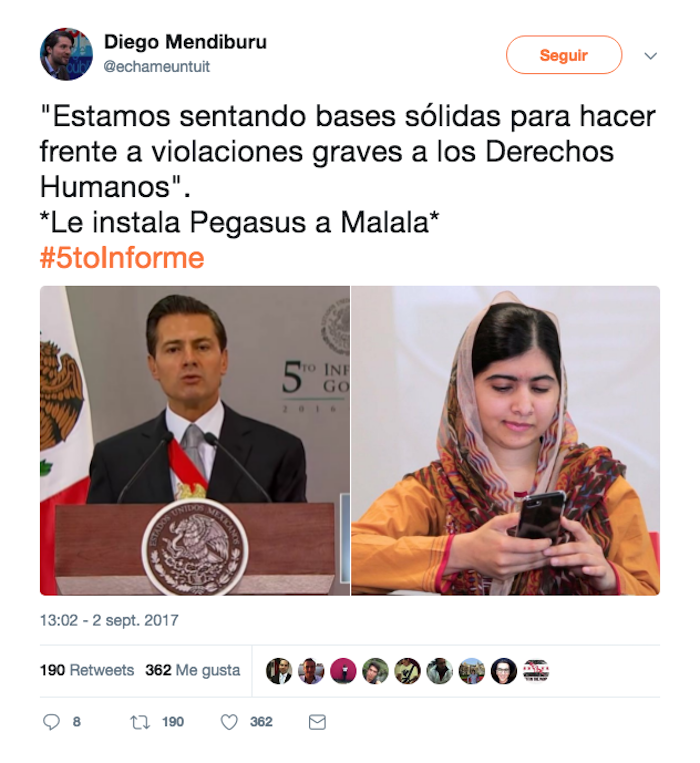The width and height of the screenshot is (700, 763).
Task: Open the @echameuntuit handle link
Action: [157, 67]
